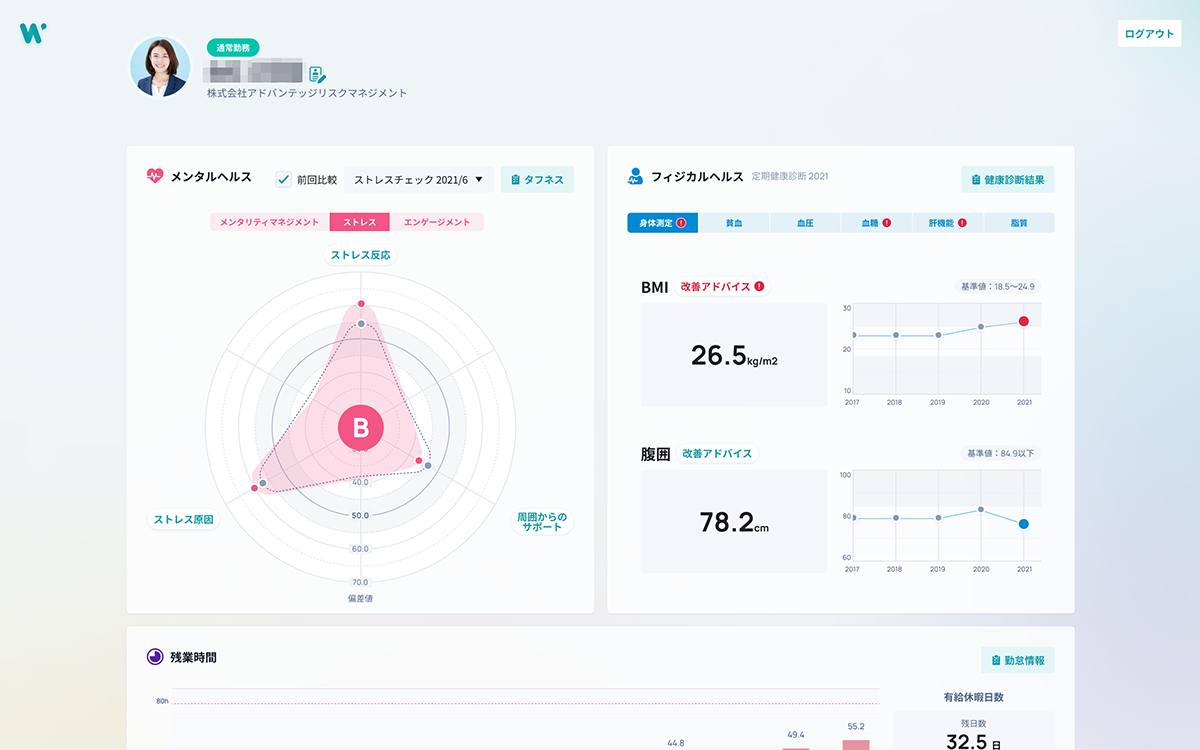The image size is (1200, 750).
Task: Click the red 2021 BMI data point
Action: pos(1024,321)
